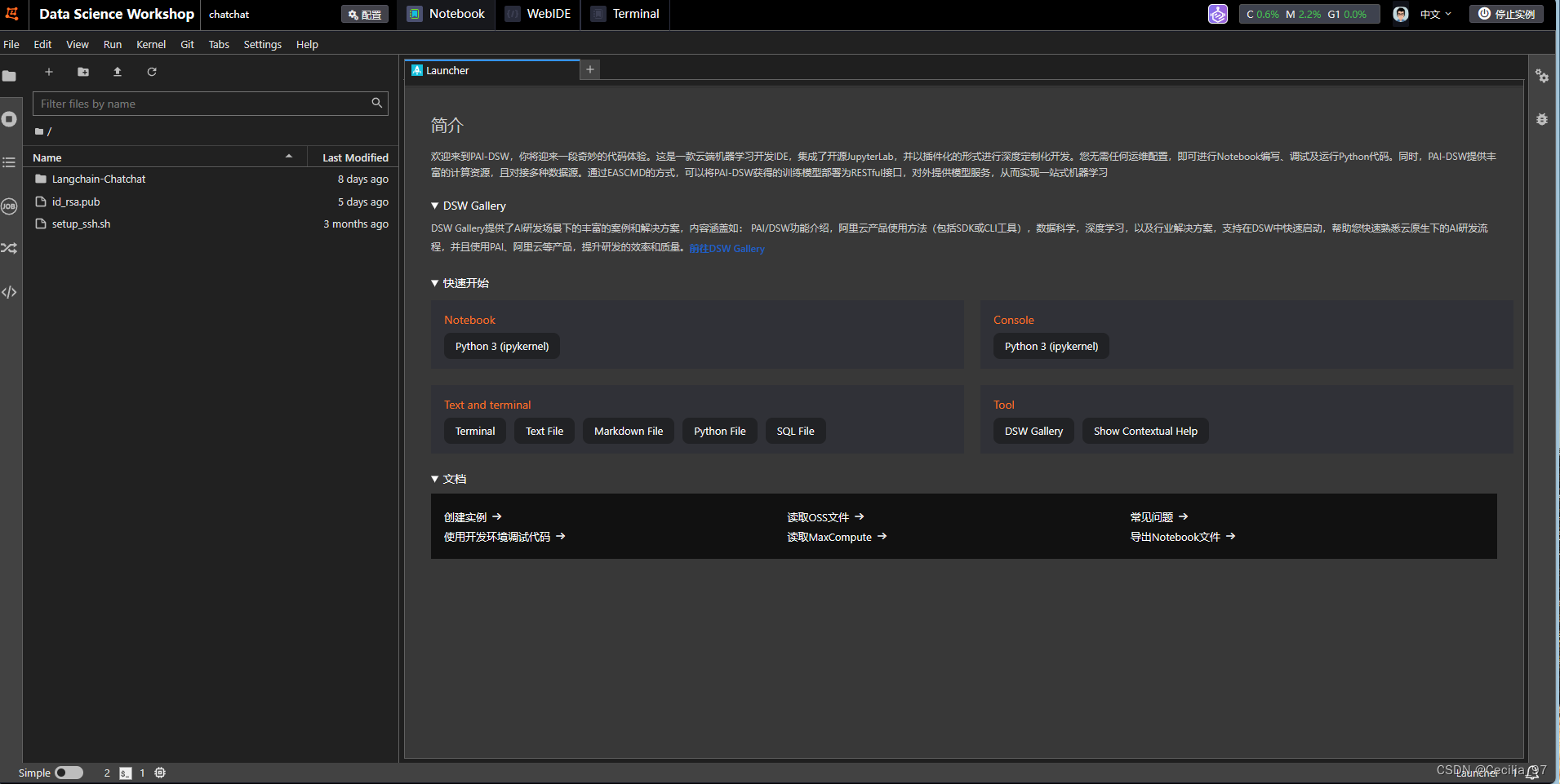The image size is (1560, 784).
Task: Open the shuffle-arrows sidebar panel icon
Action: 9,248
